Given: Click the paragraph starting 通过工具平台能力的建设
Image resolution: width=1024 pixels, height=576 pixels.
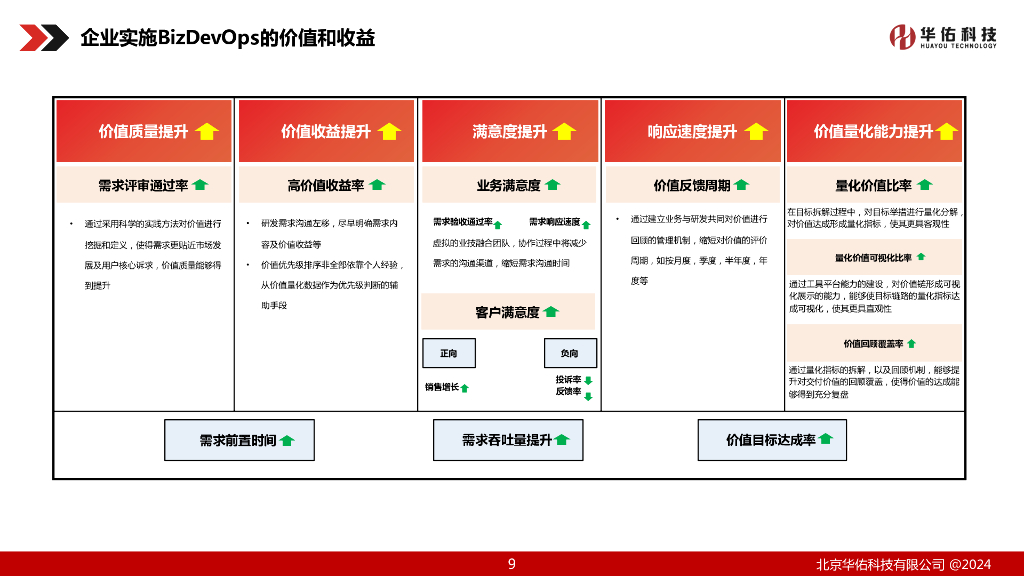Looking at the screenshot, I should pos(874,296).
